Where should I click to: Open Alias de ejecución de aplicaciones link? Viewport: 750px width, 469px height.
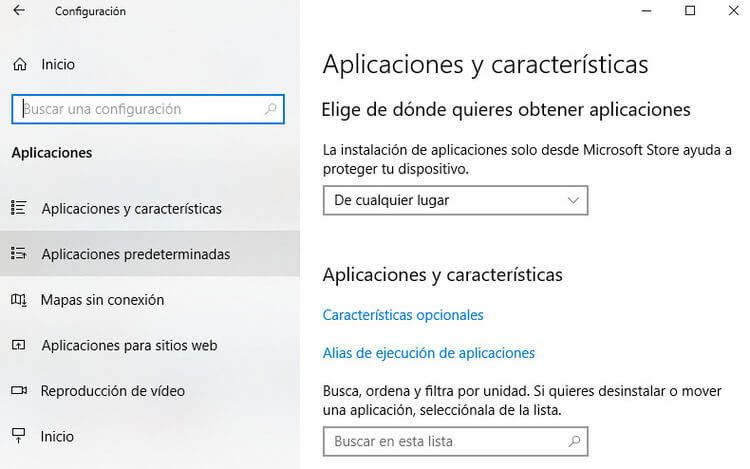(x=429, y=353)
